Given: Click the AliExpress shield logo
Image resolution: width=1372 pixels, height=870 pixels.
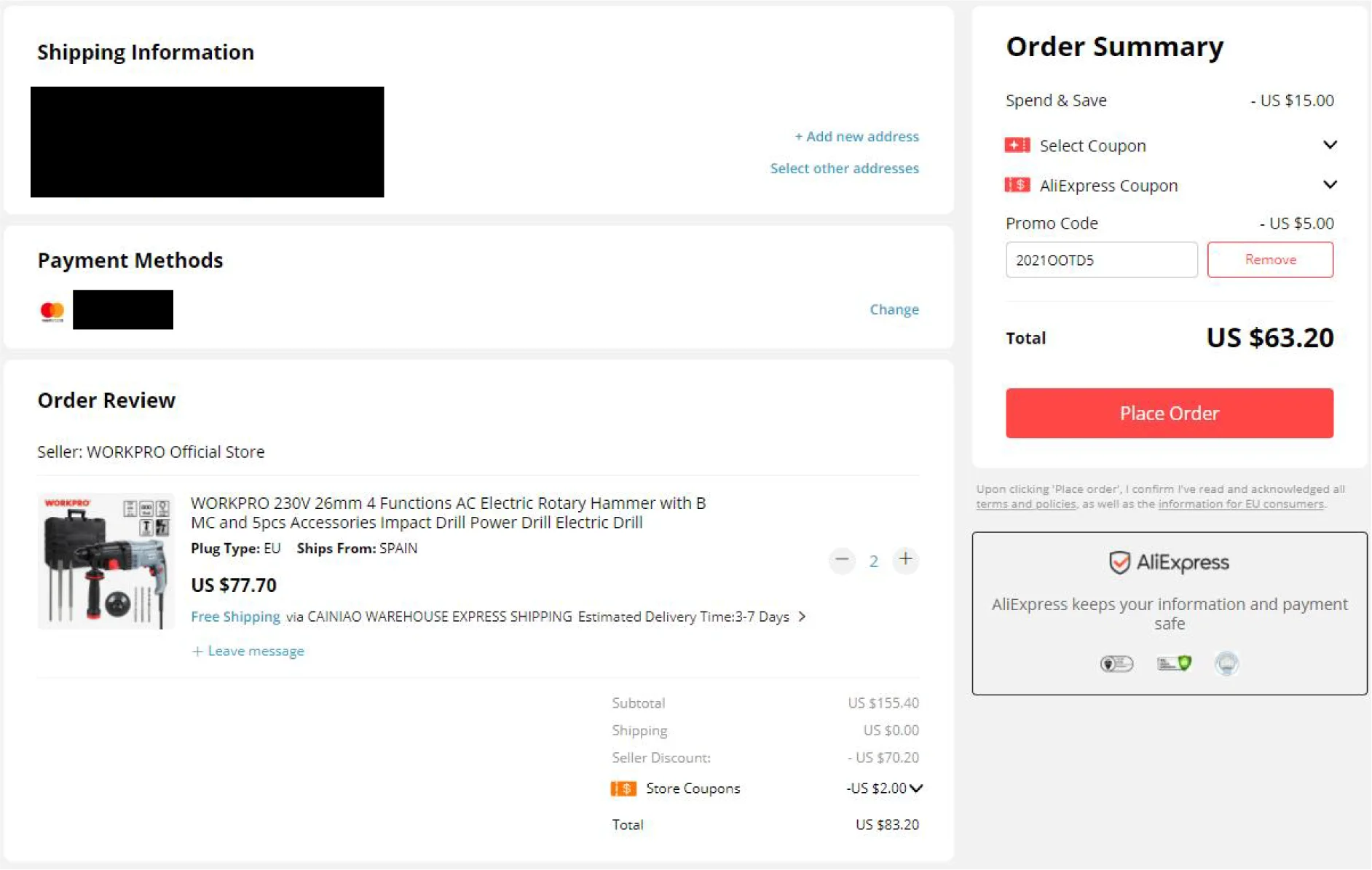Looking at the screenshot, I should tap(1119, 562).
